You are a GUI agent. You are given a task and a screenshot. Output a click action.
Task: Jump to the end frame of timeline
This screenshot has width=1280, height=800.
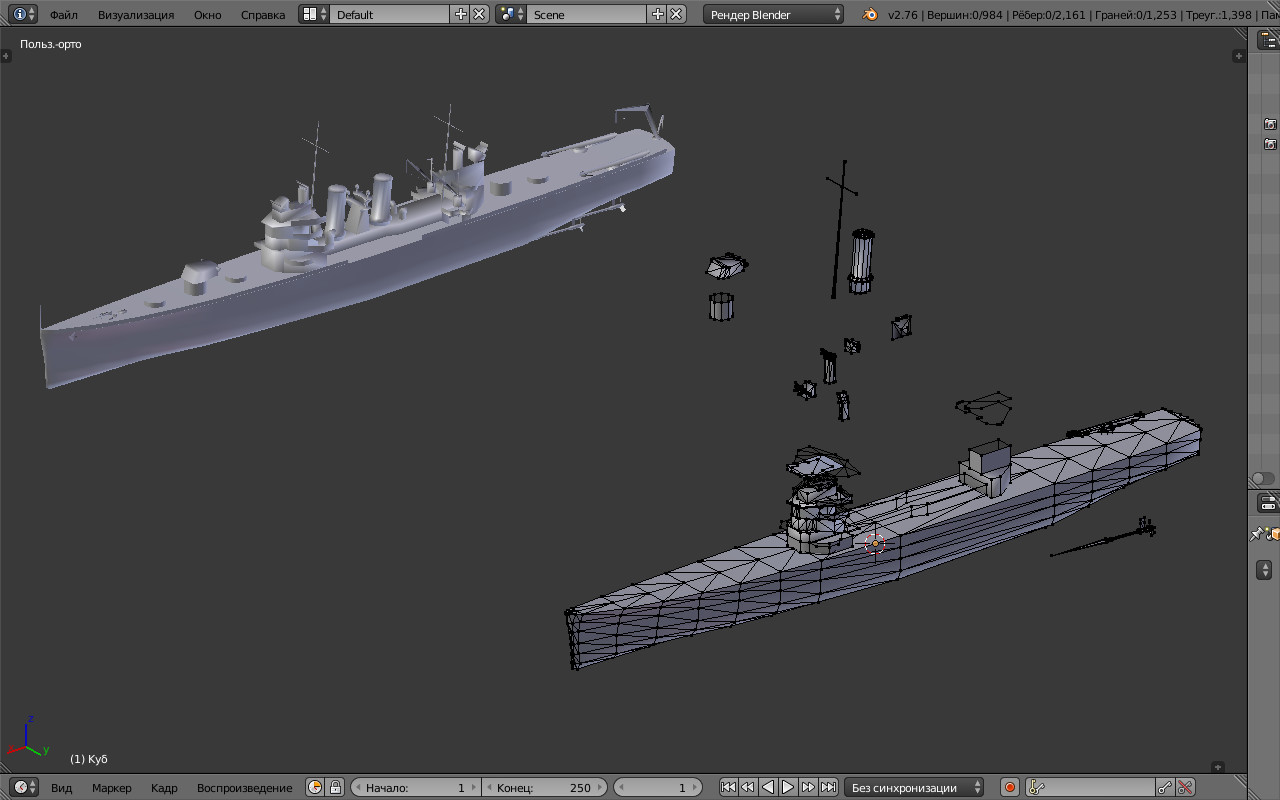(x=828, y=788)
